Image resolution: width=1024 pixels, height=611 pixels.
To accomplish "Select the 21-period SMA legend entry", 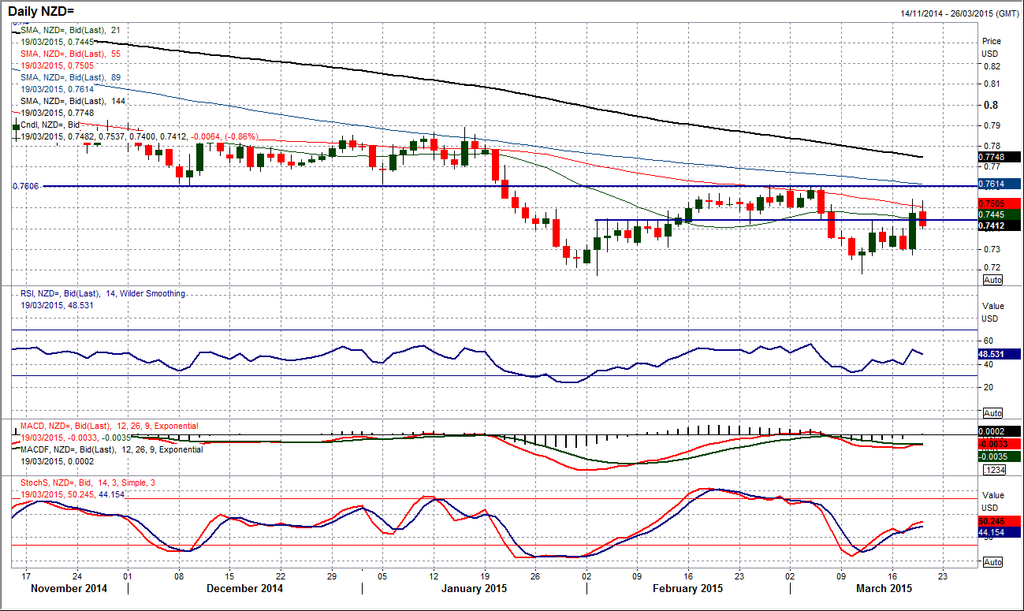I will click(x=71, y=30).
